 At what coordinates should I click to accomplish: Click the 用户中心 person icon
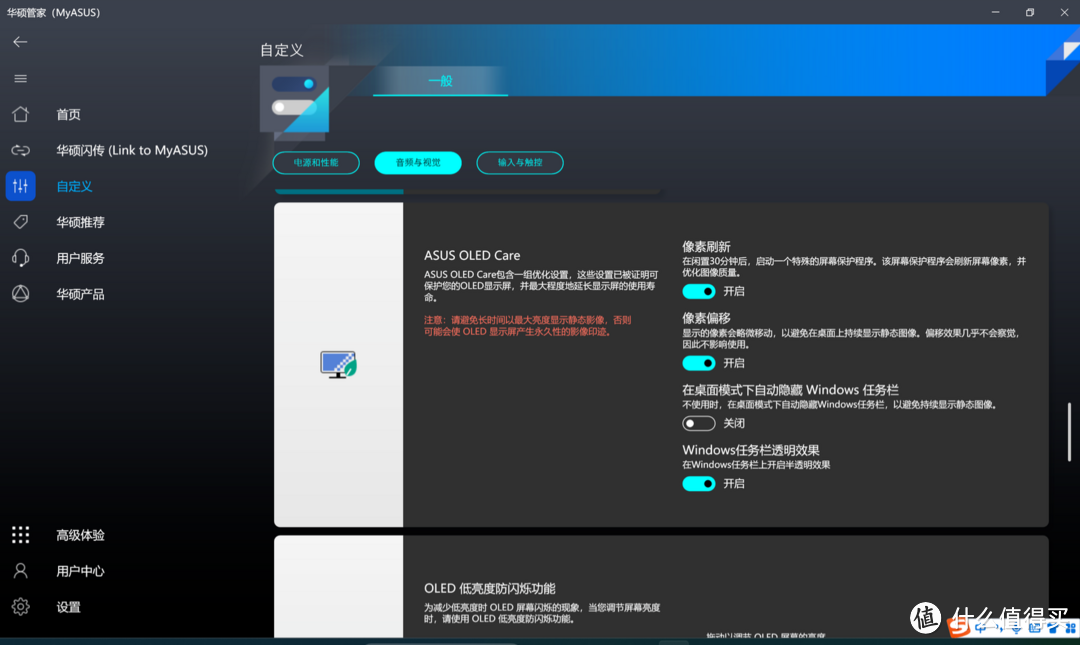click(21, 571)
